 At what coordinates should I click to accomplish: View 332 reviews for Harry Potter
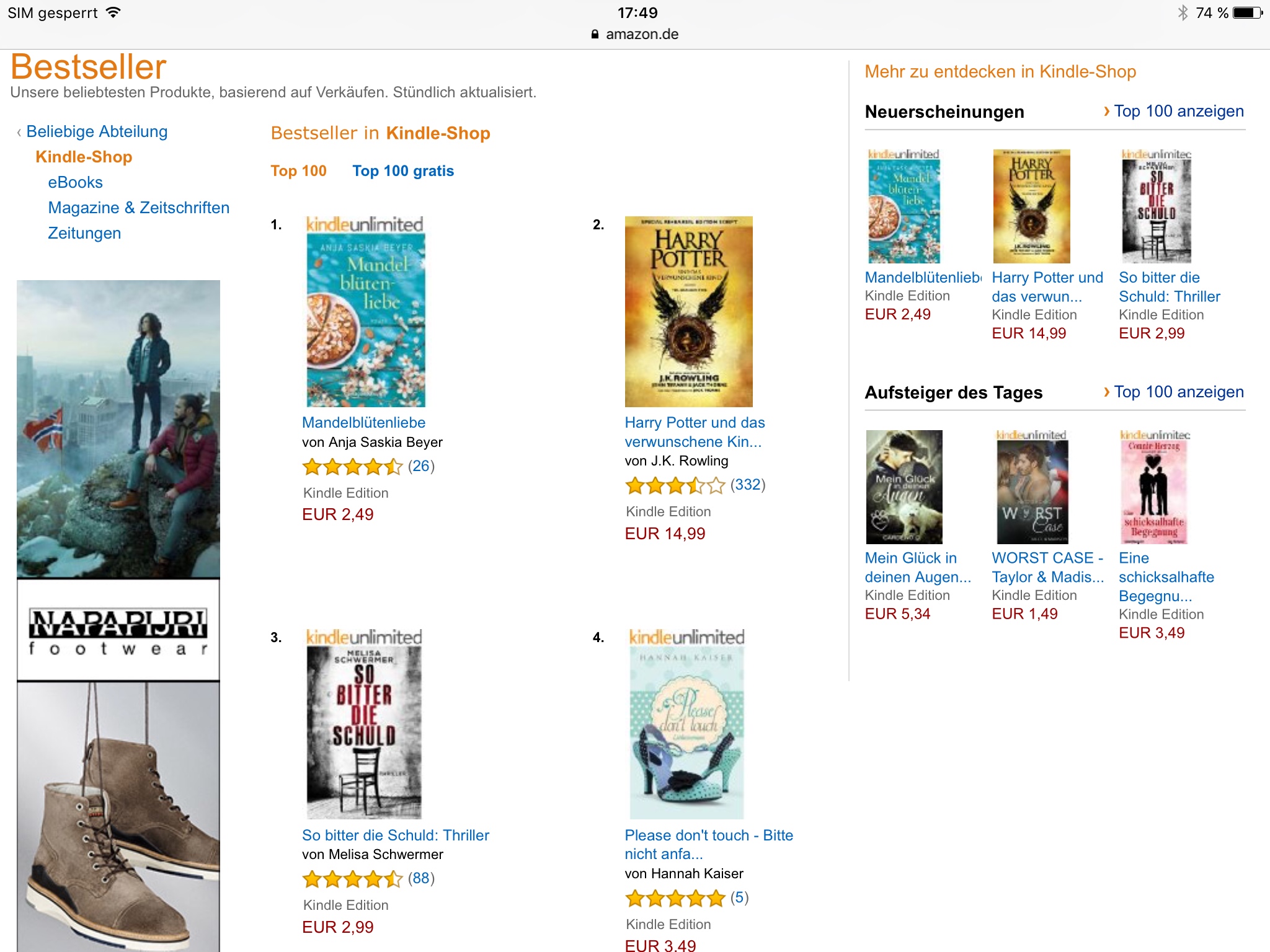click(748, 485)
